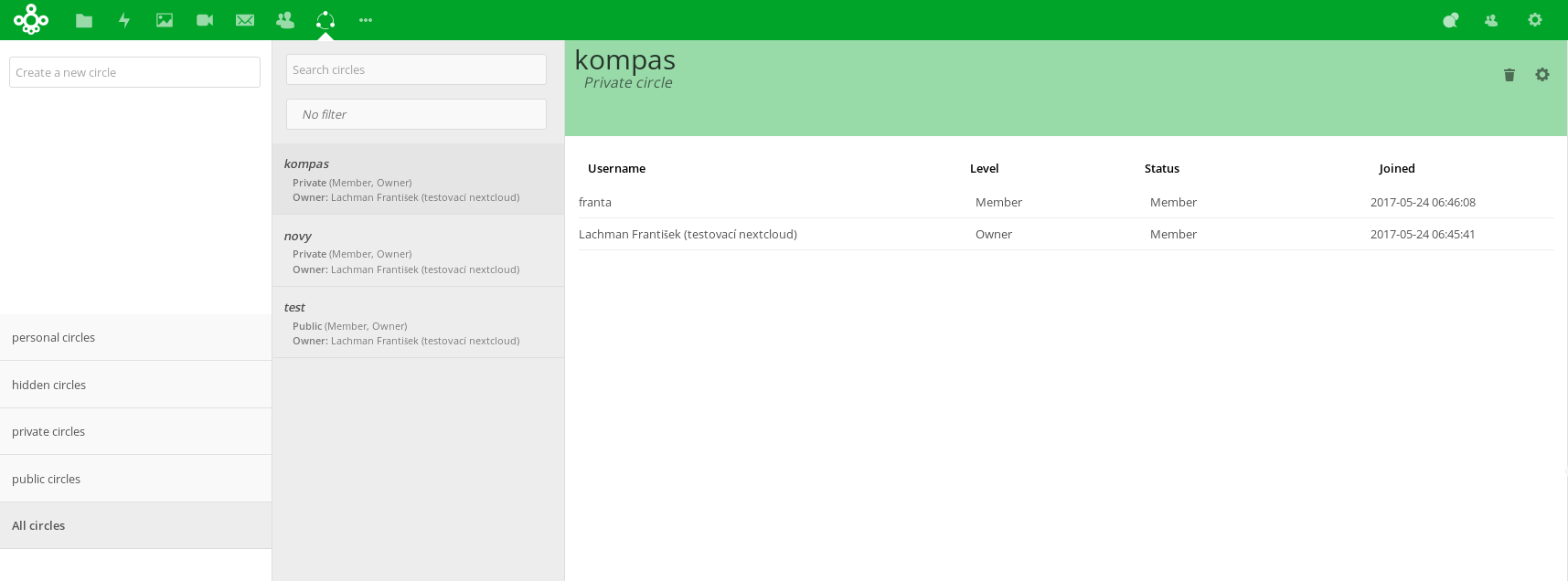Screen dimensions: 1568x581
Task: Select personal circles in sidebar
Action: tap(135, 337)
